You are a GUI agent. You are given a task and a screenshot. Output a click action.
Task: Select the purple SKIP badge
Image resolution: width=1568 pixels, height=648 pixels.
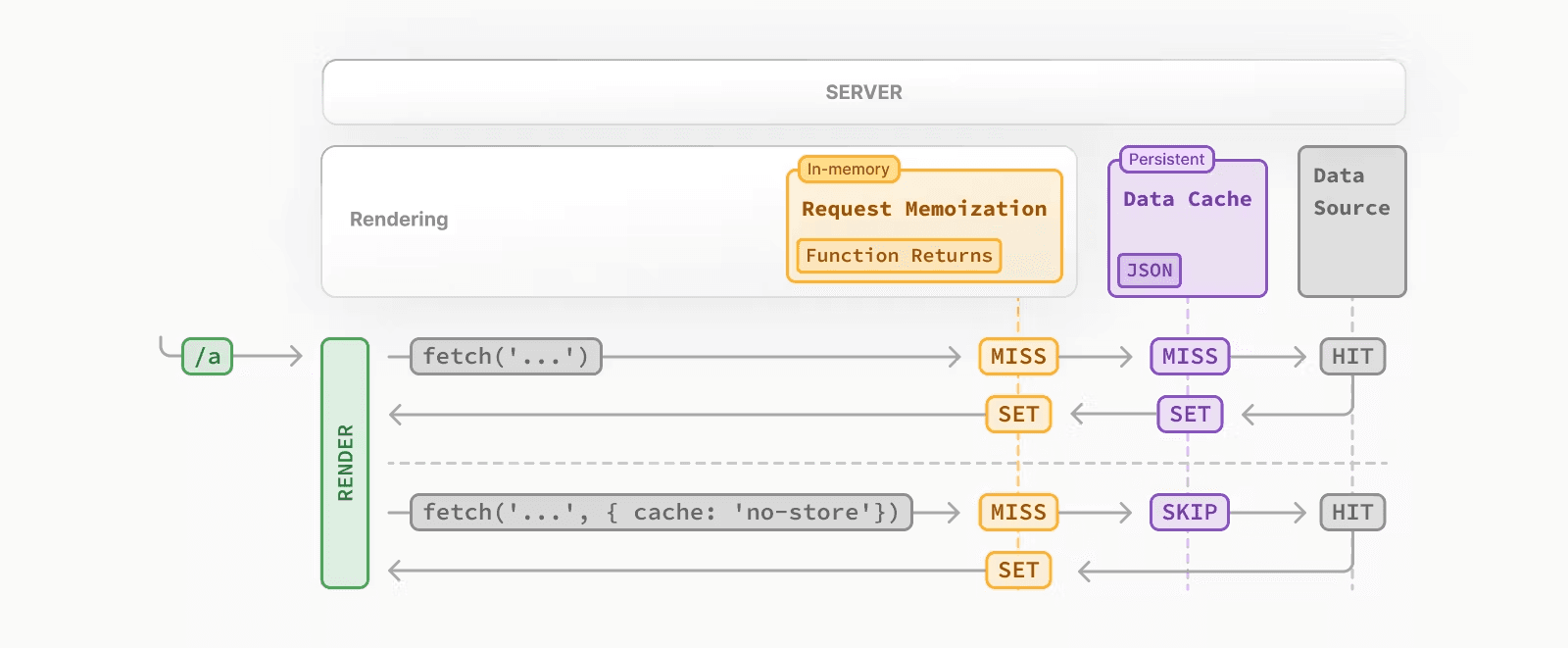point(1189,513)
